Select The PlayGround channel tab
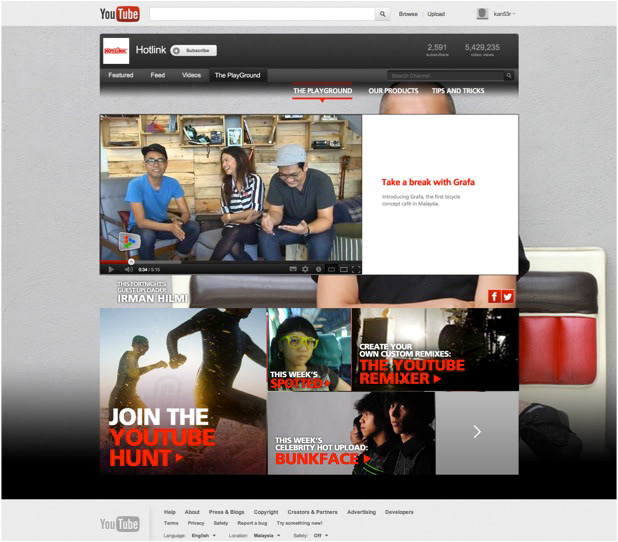 pyautogui.click(x=237, y=75)
